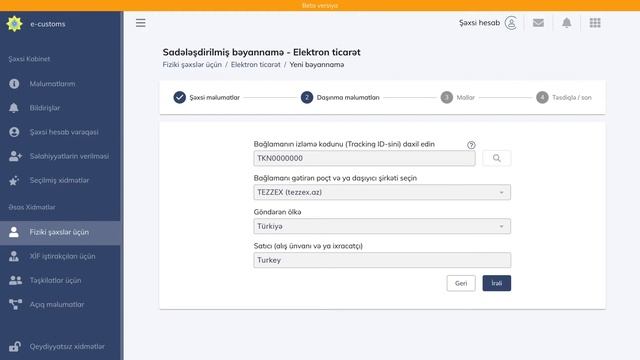640x360 pixels.
Task: Open Qeydiyyatsız xidmətlər link in sidebar
Action: [67, 346]
